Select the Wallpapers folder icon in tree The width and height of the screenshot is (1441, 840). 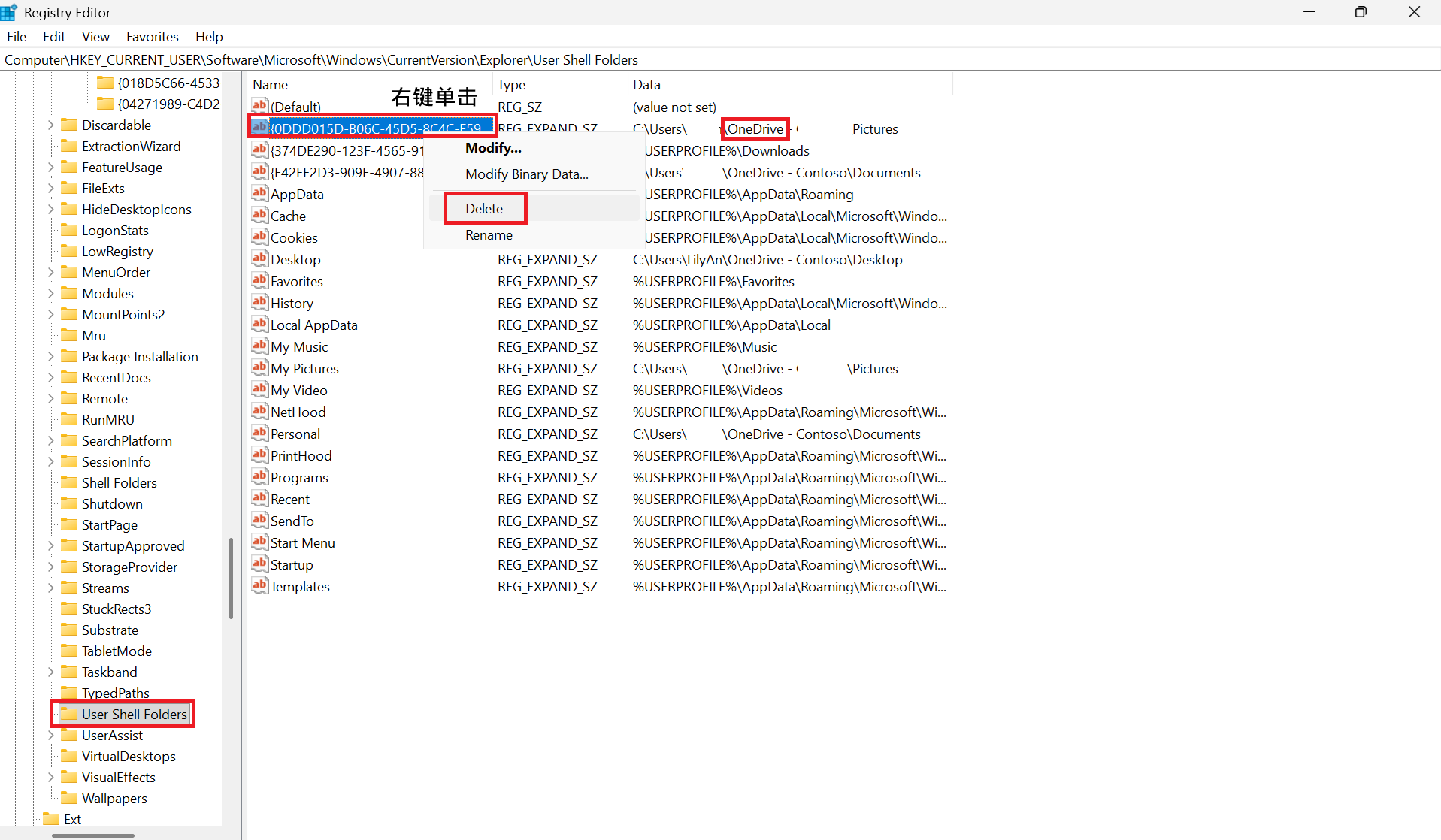click(x=69, y=798)
